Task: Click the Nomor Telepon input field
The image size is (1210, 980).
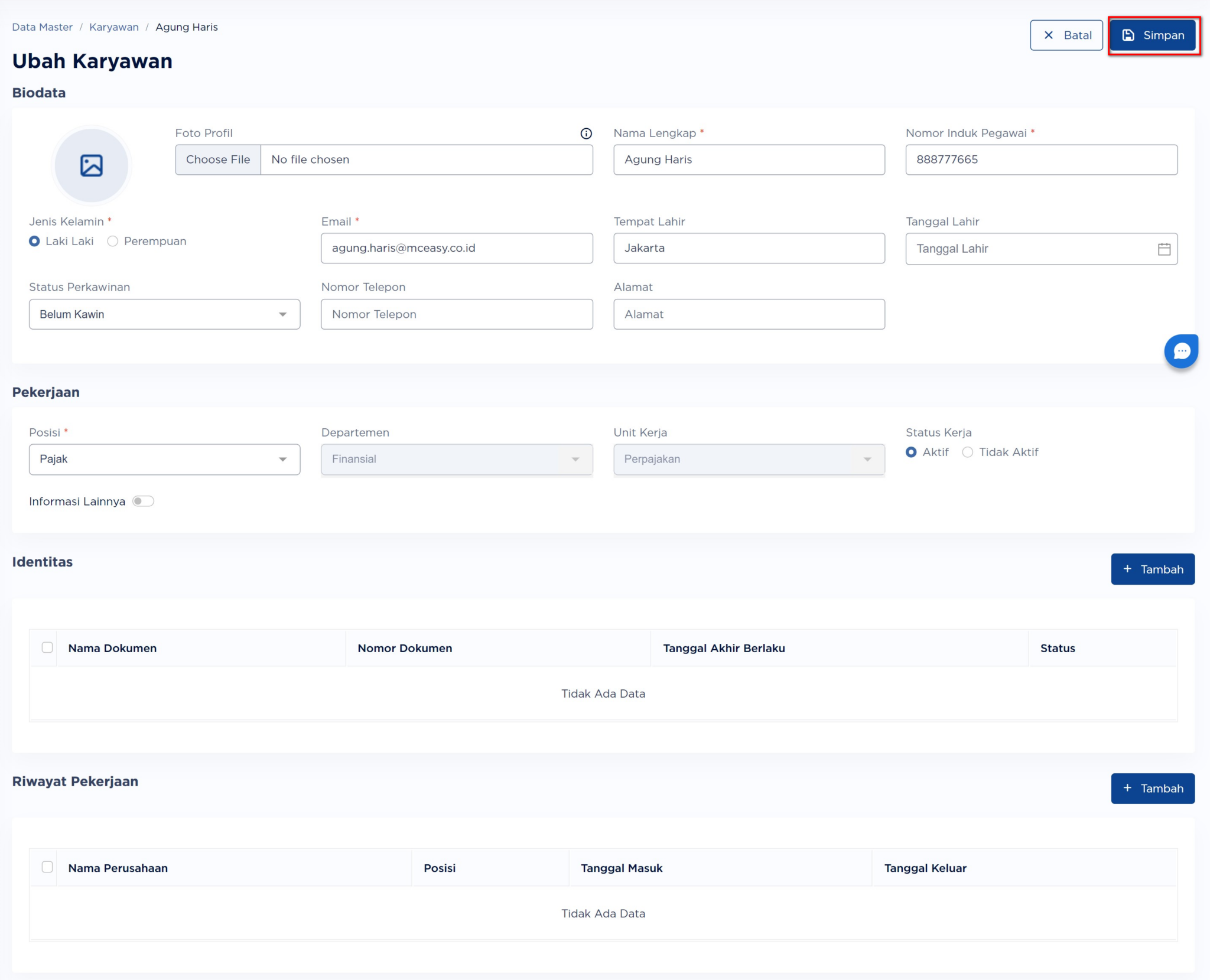Action: click(456, 314)
